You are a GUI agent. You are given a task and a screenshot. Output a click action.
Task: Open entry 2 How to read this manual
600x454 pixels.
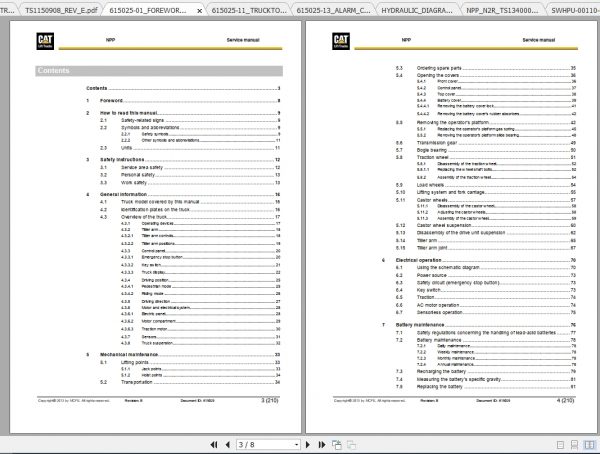pyautogui.click(x=184, y=113)
